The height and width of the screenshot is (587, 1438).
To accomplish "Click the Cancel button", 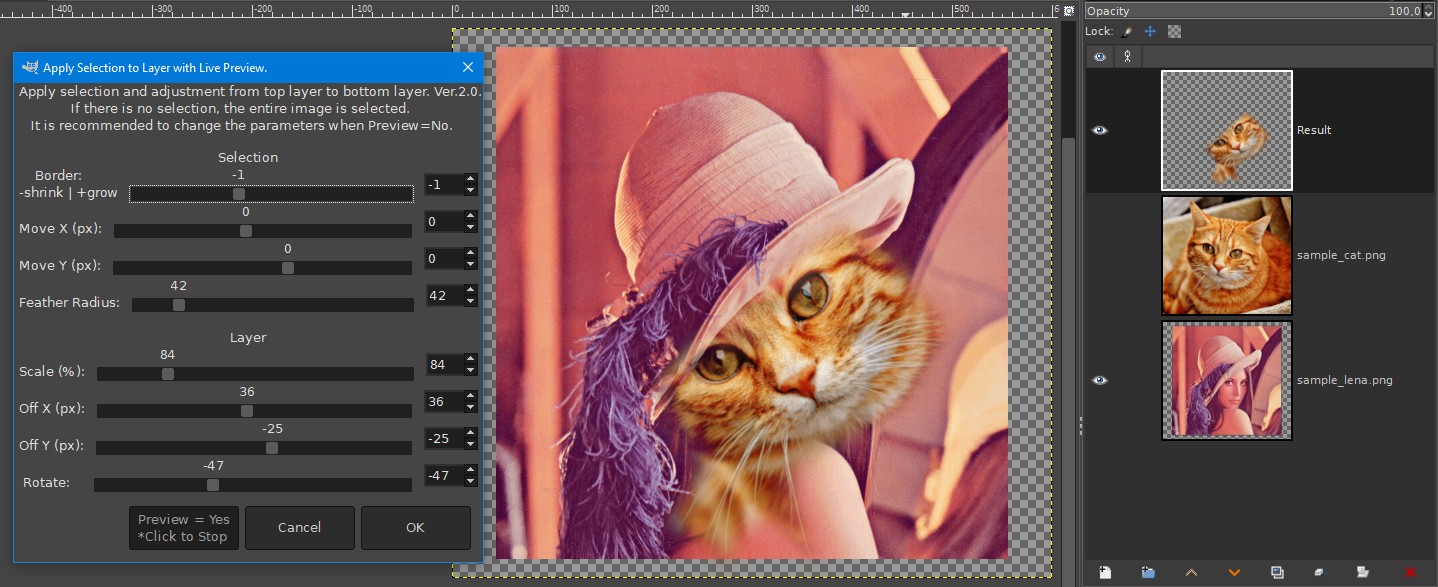I will pos(299,528).
